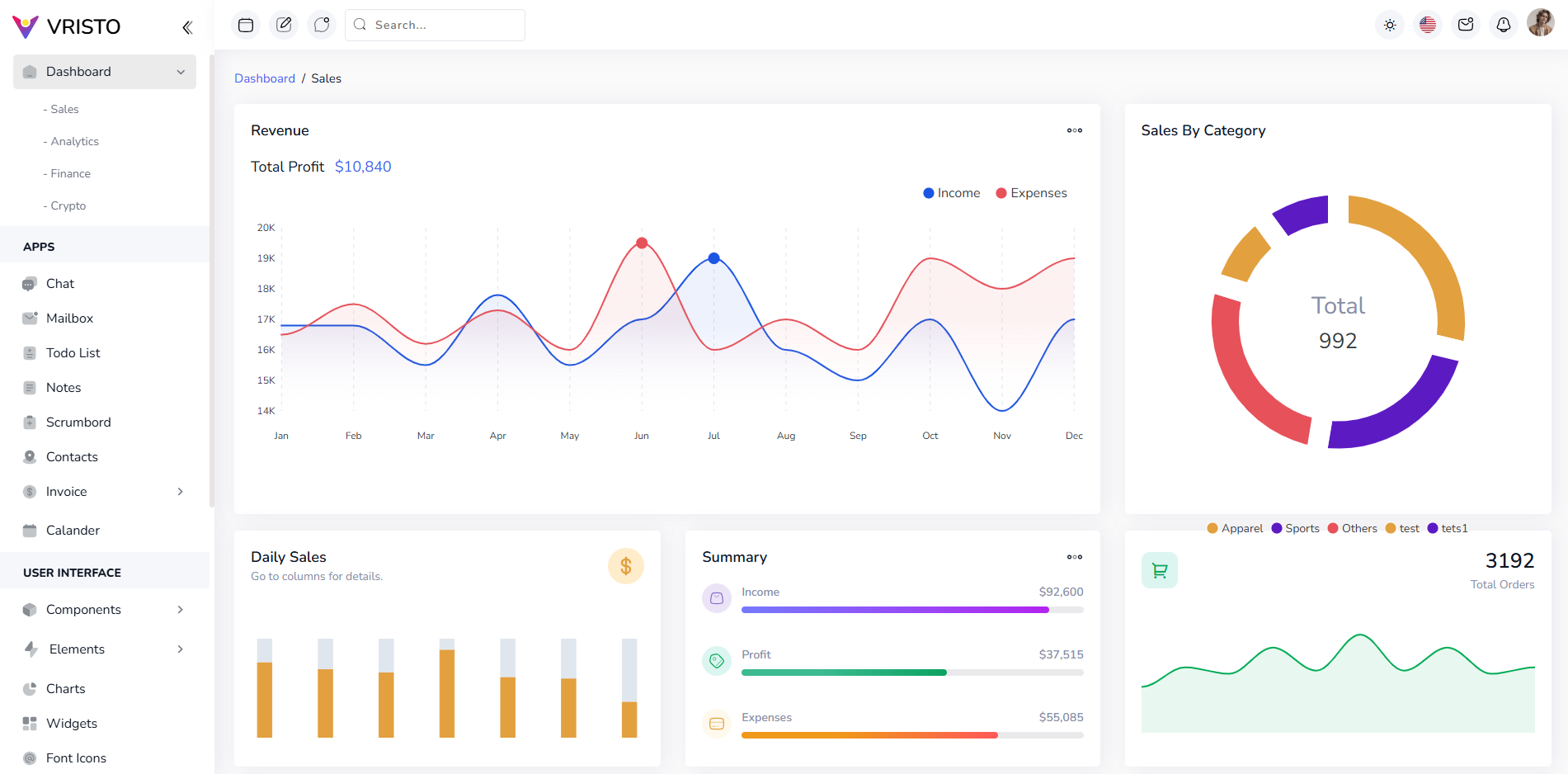Select the US flag language icon

point(1428,25)
